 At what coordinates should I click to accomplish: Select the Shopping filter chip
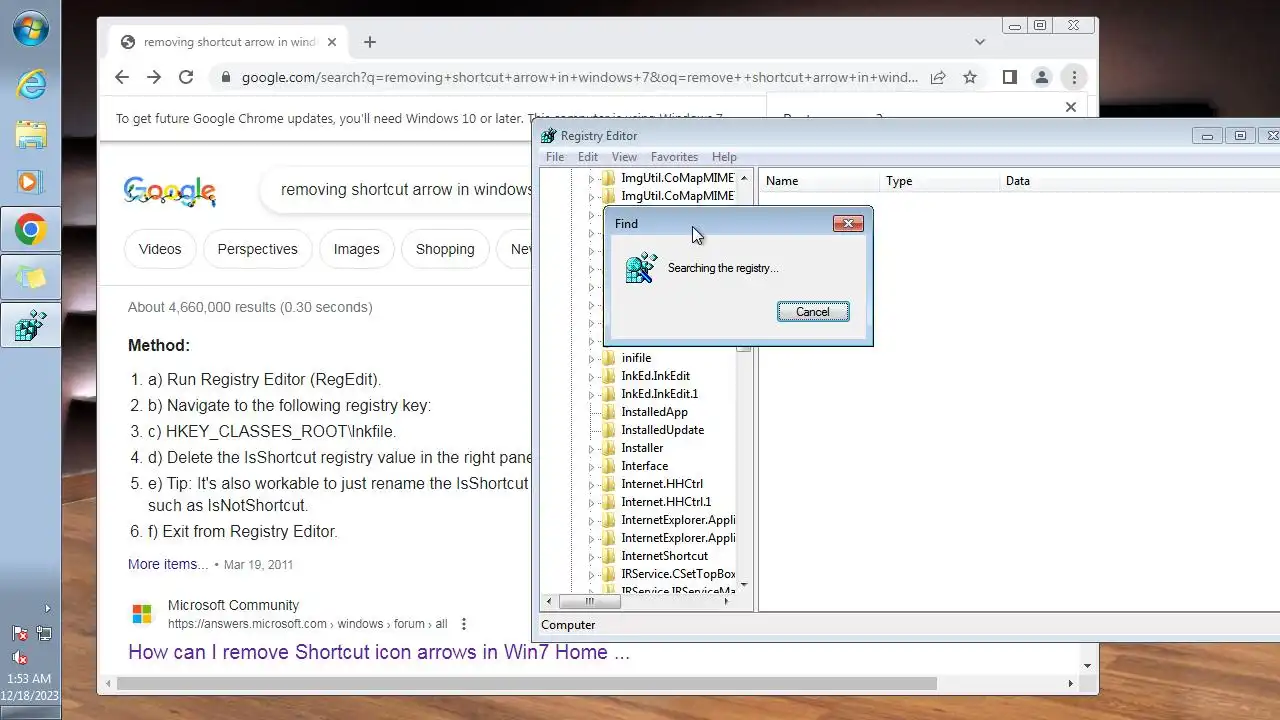(x=445, y=249)
